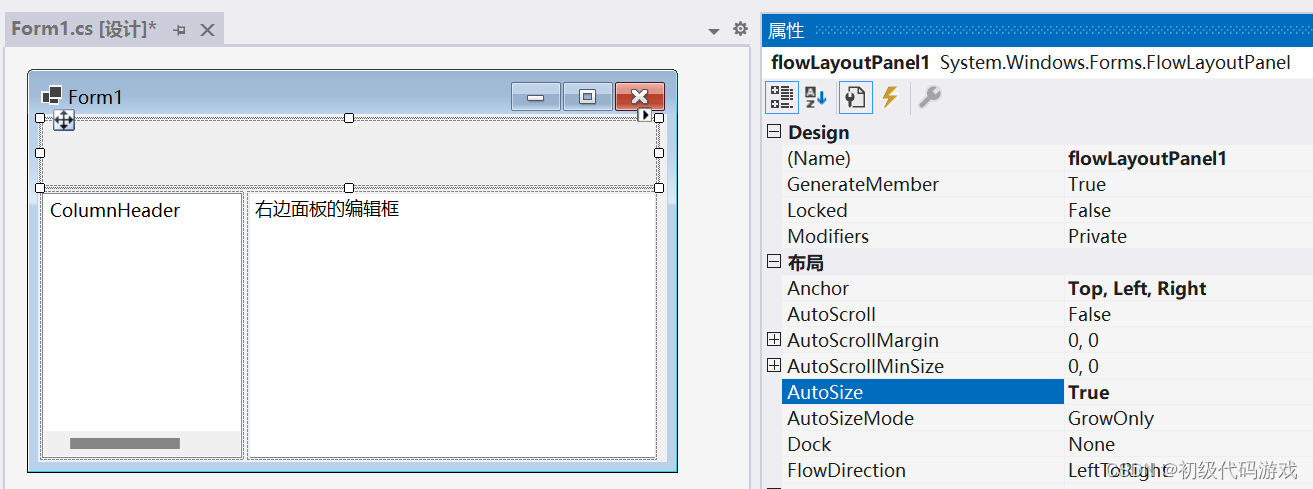Viewport: 1313px width, 489px height.
Task: Click the move handle on flowLayoutPanel1
Action: (x=63, y=121)
